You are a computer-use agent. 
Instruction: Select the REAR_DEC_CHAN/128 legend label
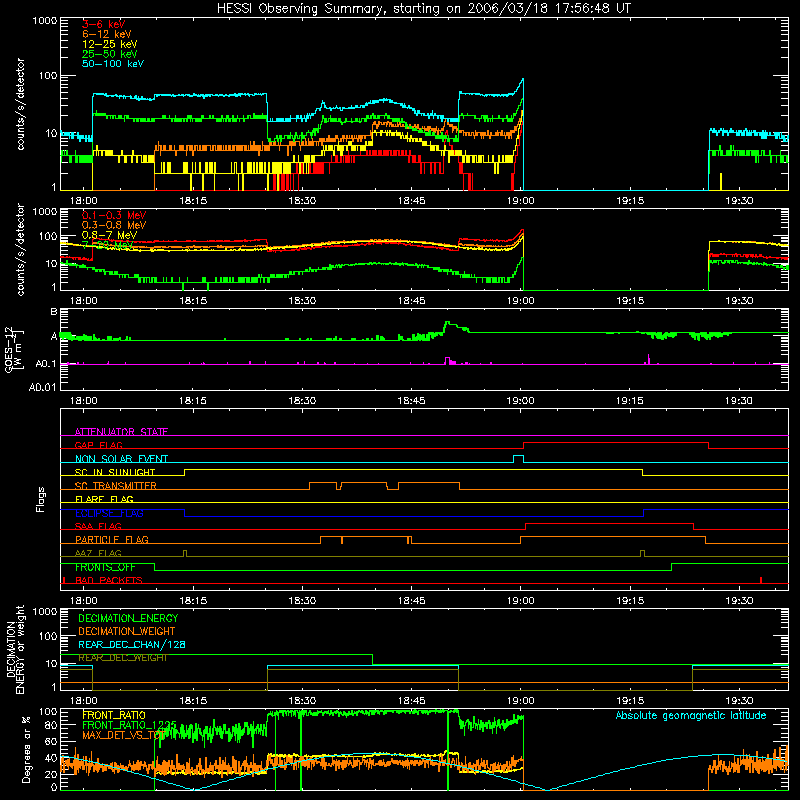click(132, 645)
